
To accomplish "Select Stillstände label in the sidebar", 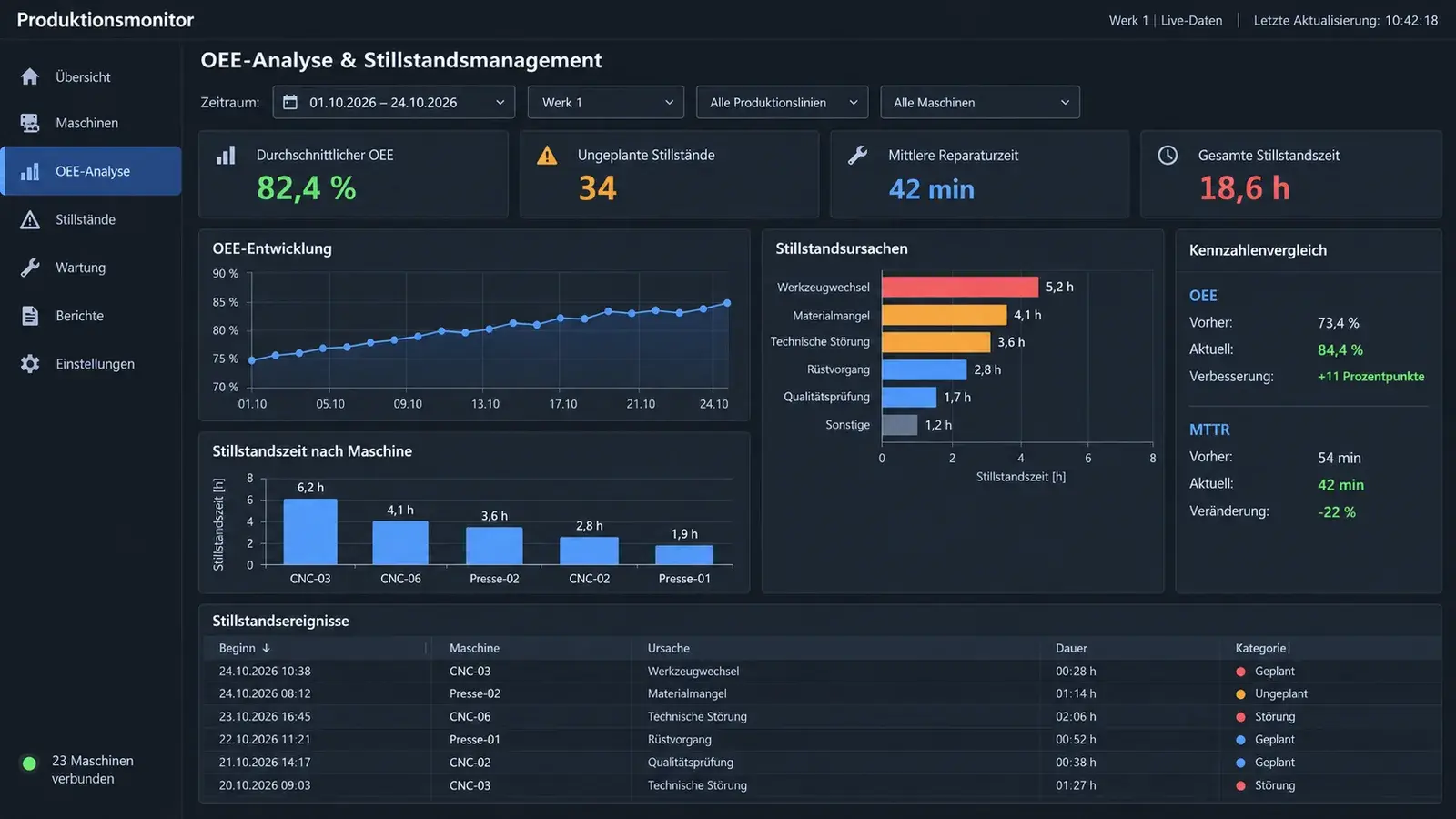I will point(86,219).
